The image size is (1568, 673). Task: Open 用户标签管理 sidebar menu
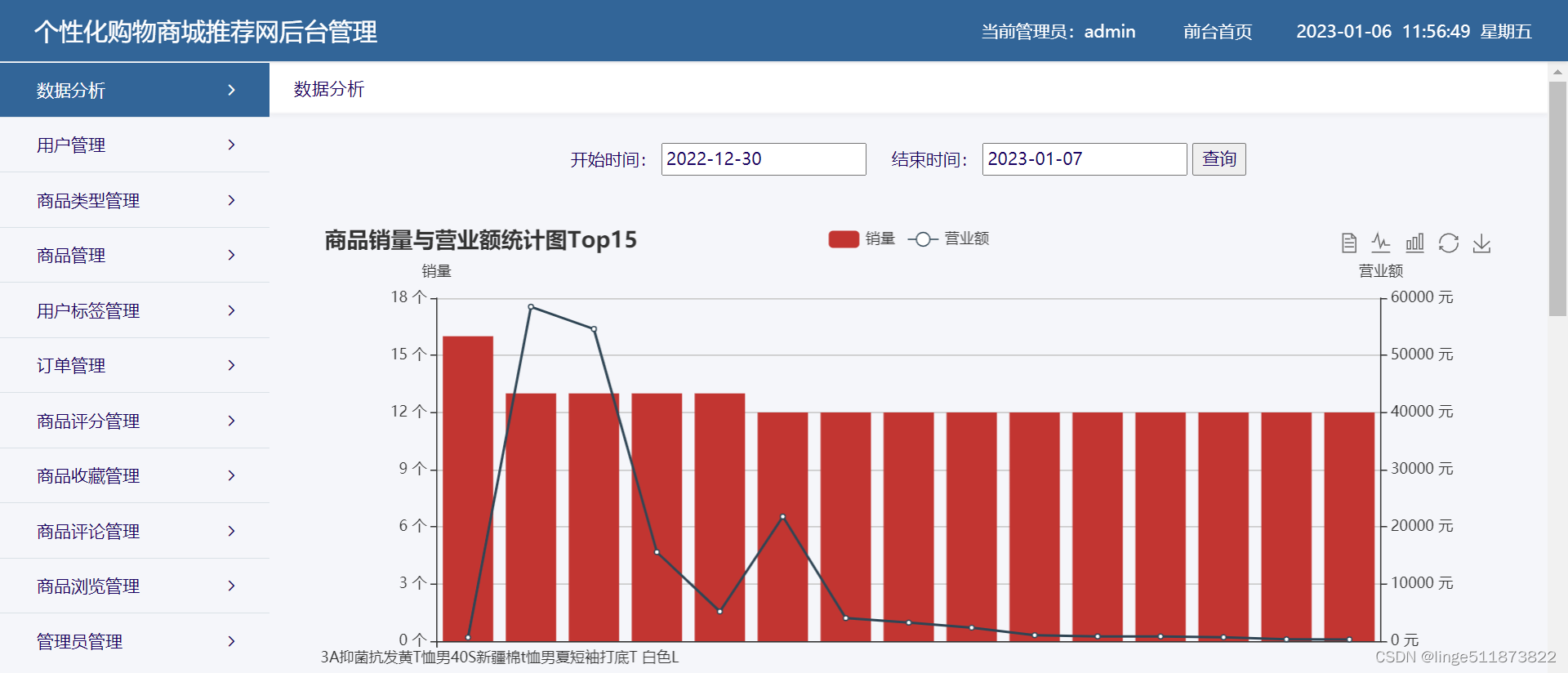coord(135,310)
